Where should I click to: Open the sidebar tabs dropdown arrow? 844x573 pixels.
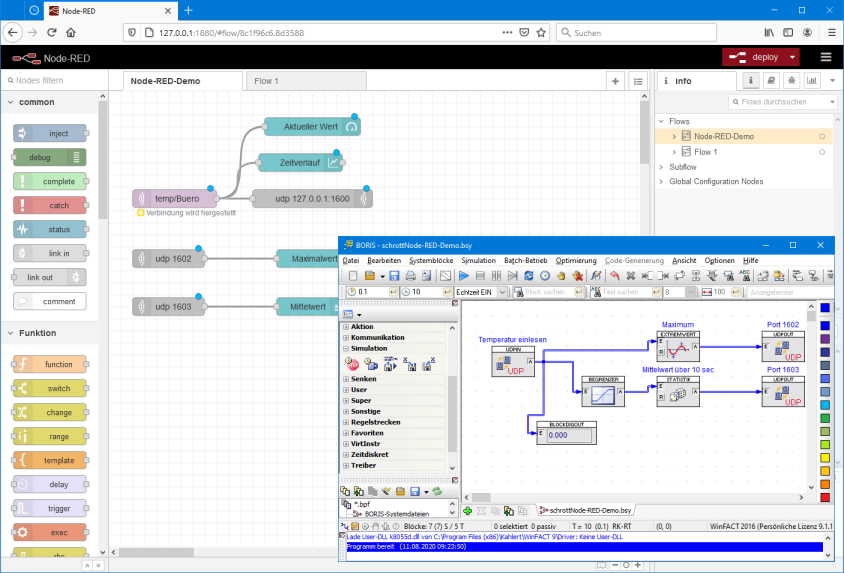click(832, 81)
